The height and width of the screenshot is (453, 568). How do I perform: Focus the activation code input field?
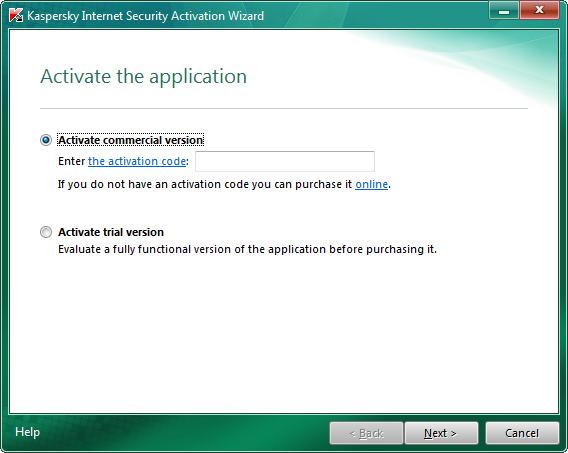point(285,162)
